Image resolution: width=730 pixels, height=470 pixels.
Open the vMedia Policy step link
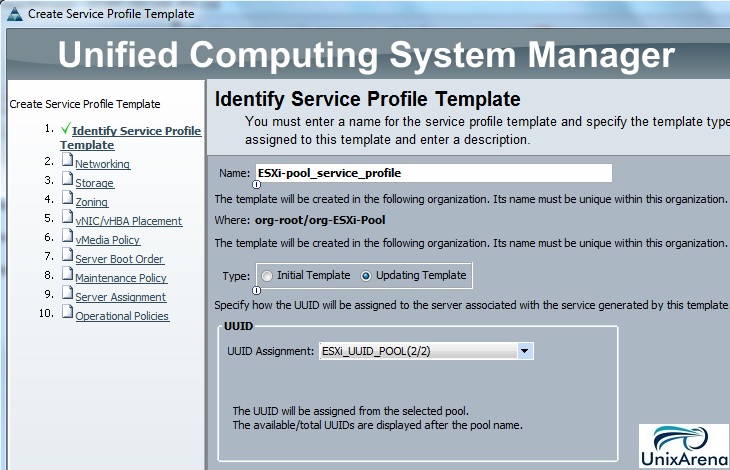[x=108, y=240]
